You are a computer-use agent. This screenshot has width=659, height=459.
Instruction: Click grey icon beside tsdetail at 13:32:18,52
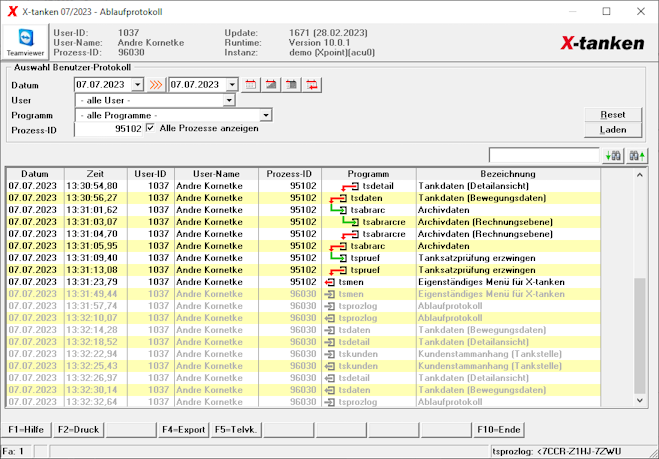click(330, 342)
